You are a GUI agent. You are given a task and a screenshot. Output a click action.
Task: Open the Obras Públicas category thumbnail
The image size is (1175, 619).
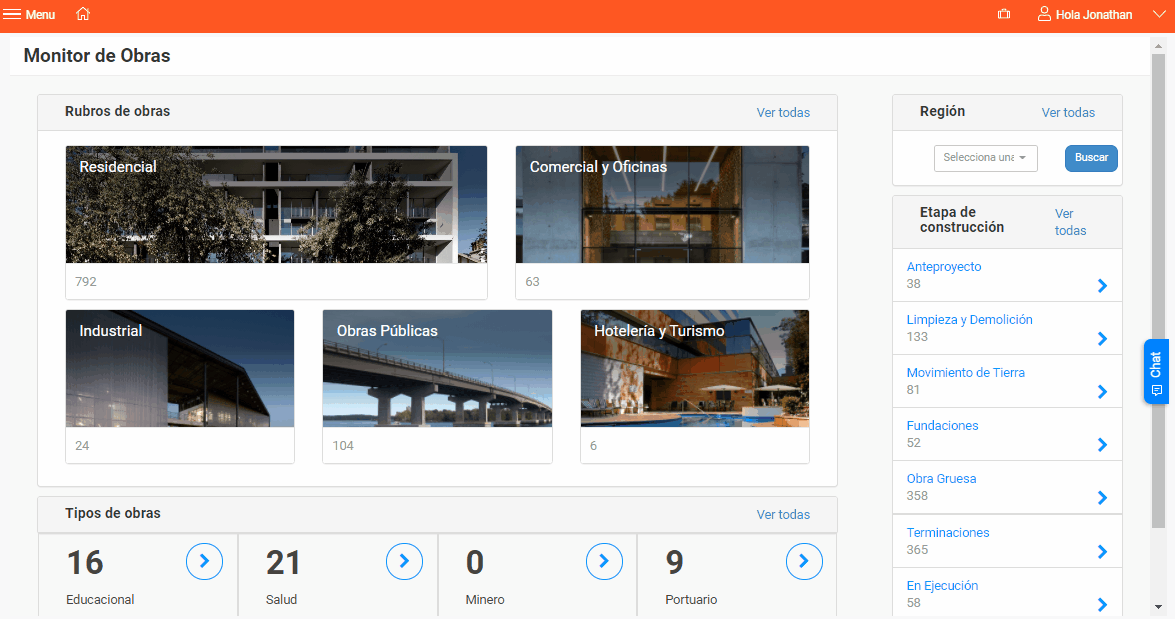coord(438,369)
